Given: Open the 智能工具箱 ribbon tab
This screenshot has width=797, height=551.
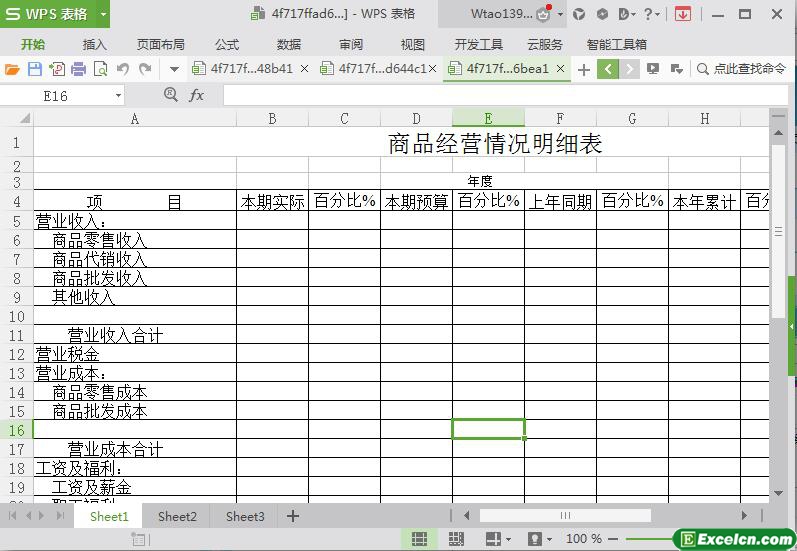Looking at the screenshot, I should 617,45.
